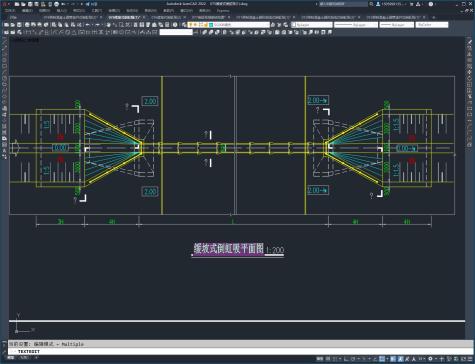The height and width of the screenshot is (364, 475).
Task: Toggle Clean Screen in status bar
Action: [x=463, y=359]
